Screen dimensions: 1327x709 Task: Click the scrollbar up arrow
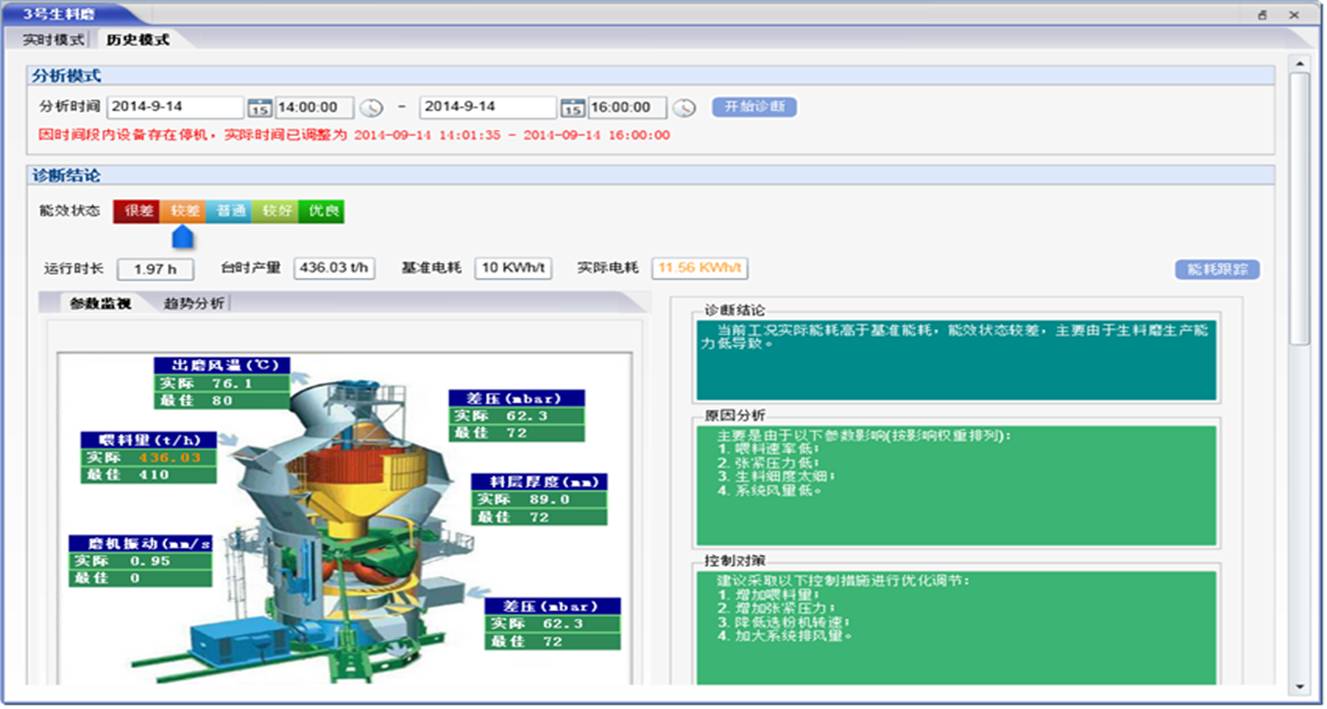[1300, 64]
